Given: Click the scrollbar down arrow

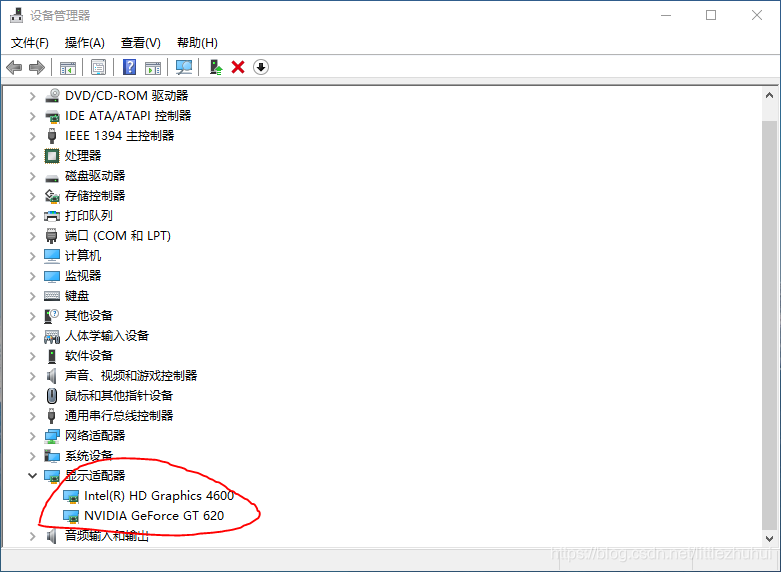Looking at the screenshot, I should point(769,539).
